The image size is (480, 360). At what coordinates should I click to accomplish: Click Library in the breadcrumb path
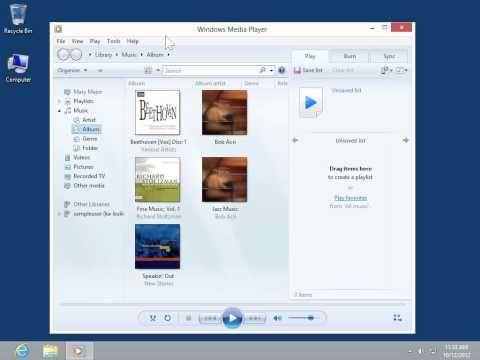[x=103, y=54]
